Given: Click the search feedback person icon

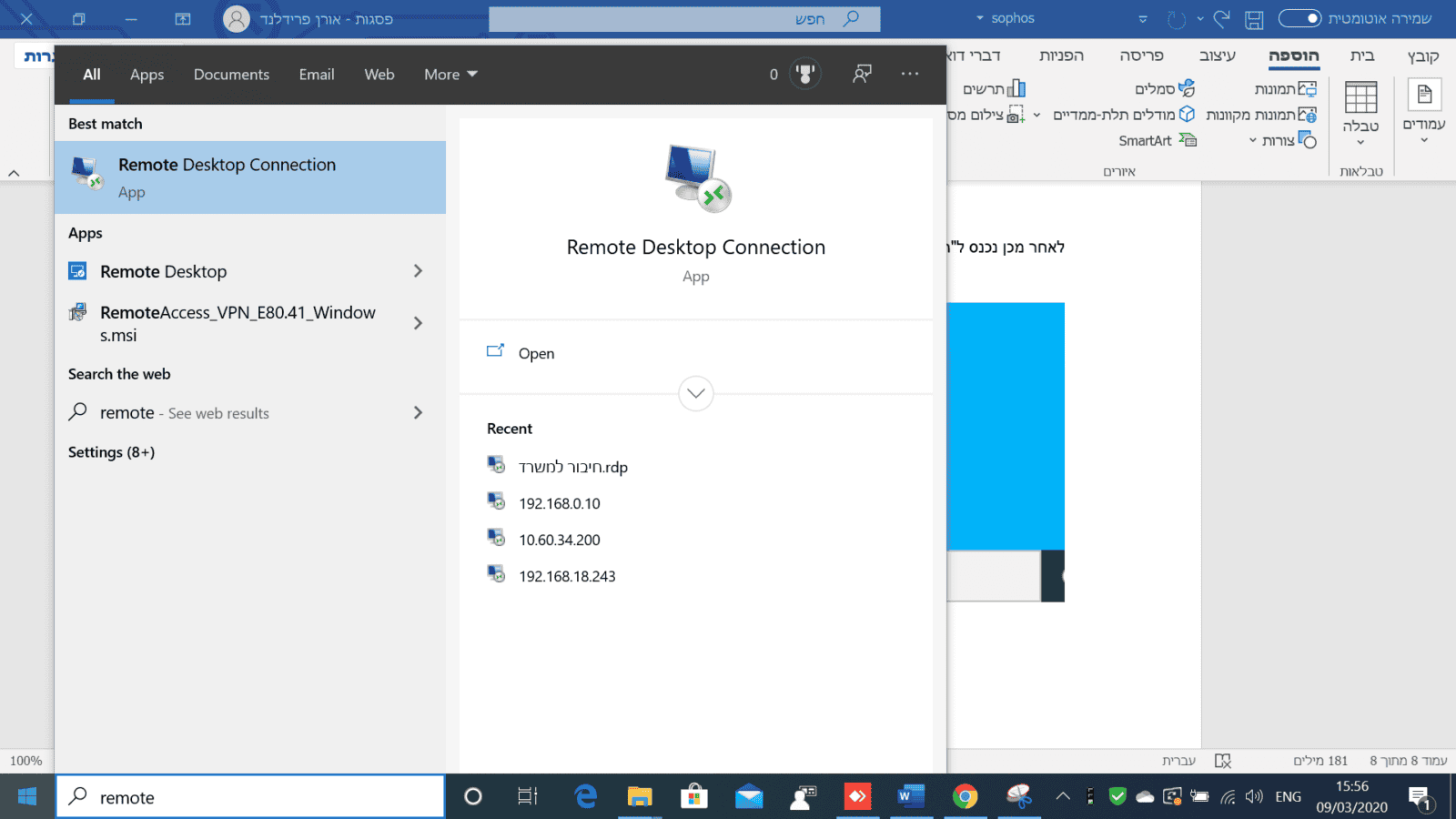Looking at the screenshot, I should [x=862, y=74].
